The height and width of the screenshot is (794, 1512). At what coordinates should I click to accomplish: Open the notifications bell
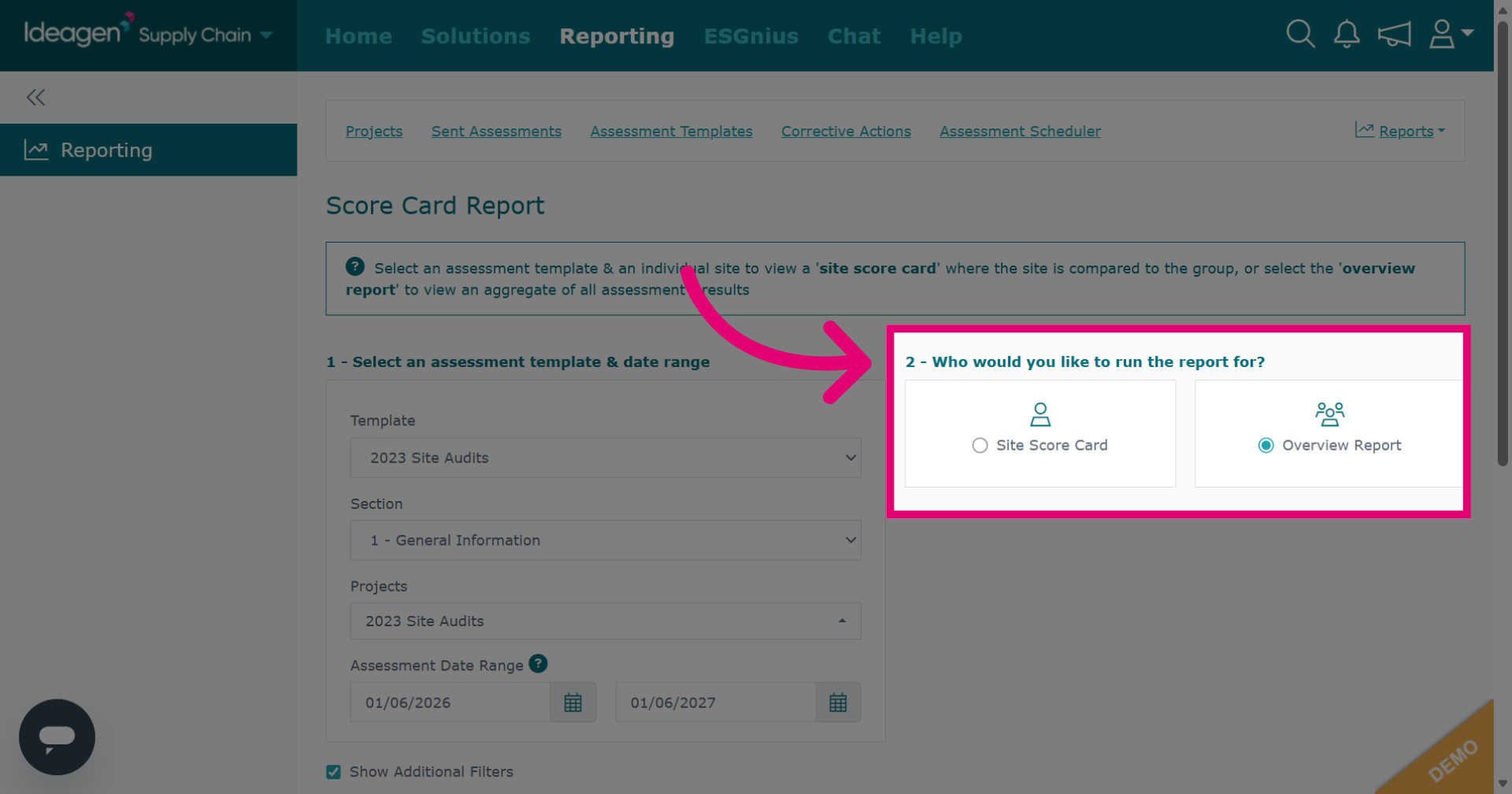click(1347, 34)
